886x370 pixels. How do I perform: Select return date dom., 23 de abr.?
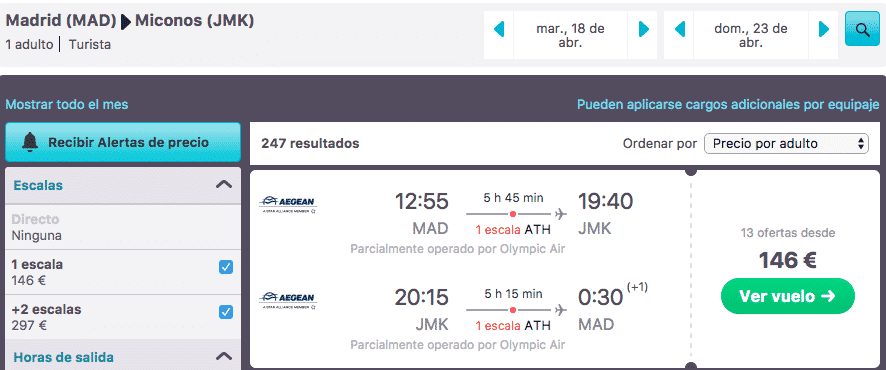[x=751, y=35]
